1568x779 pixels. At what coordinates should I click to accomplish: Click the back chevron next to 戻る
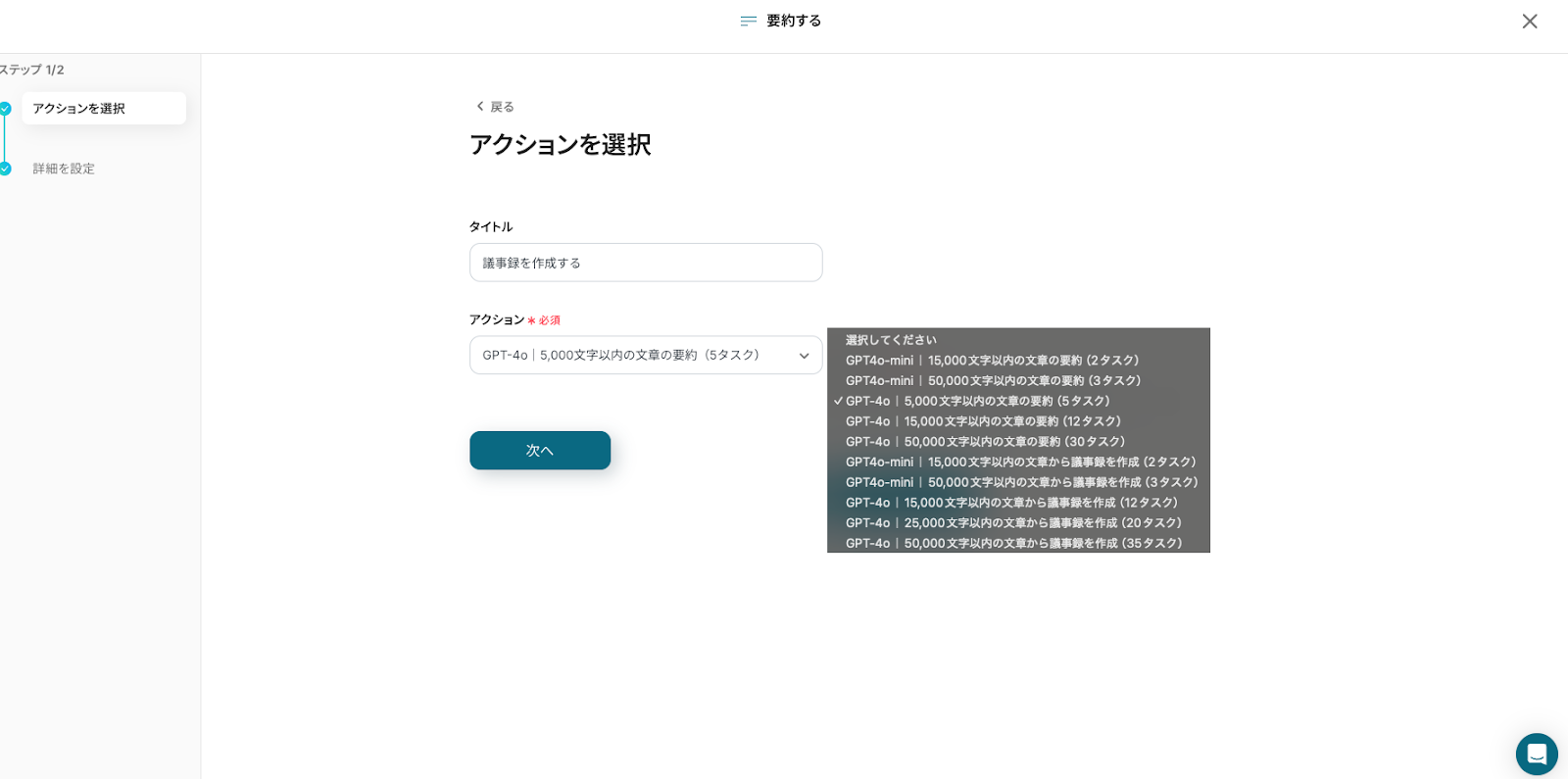[480, 106]
